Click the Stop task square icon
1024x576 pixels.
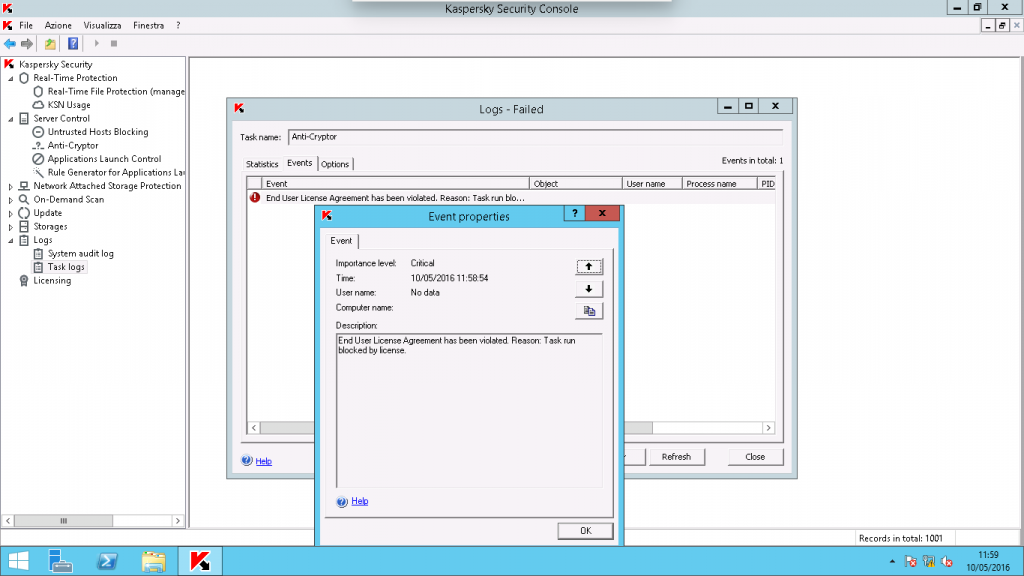click(114, 44)
